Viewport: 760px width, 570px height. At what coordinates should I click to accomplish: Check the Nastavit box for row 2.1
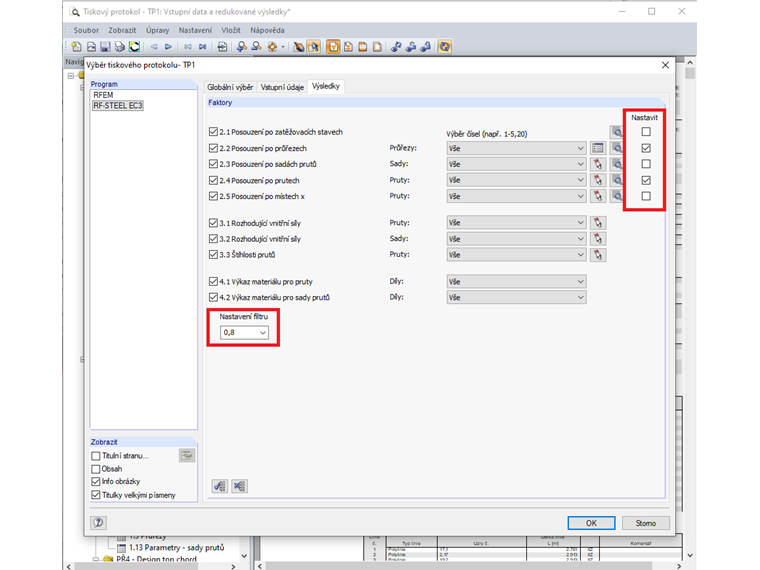pos(646,132)
